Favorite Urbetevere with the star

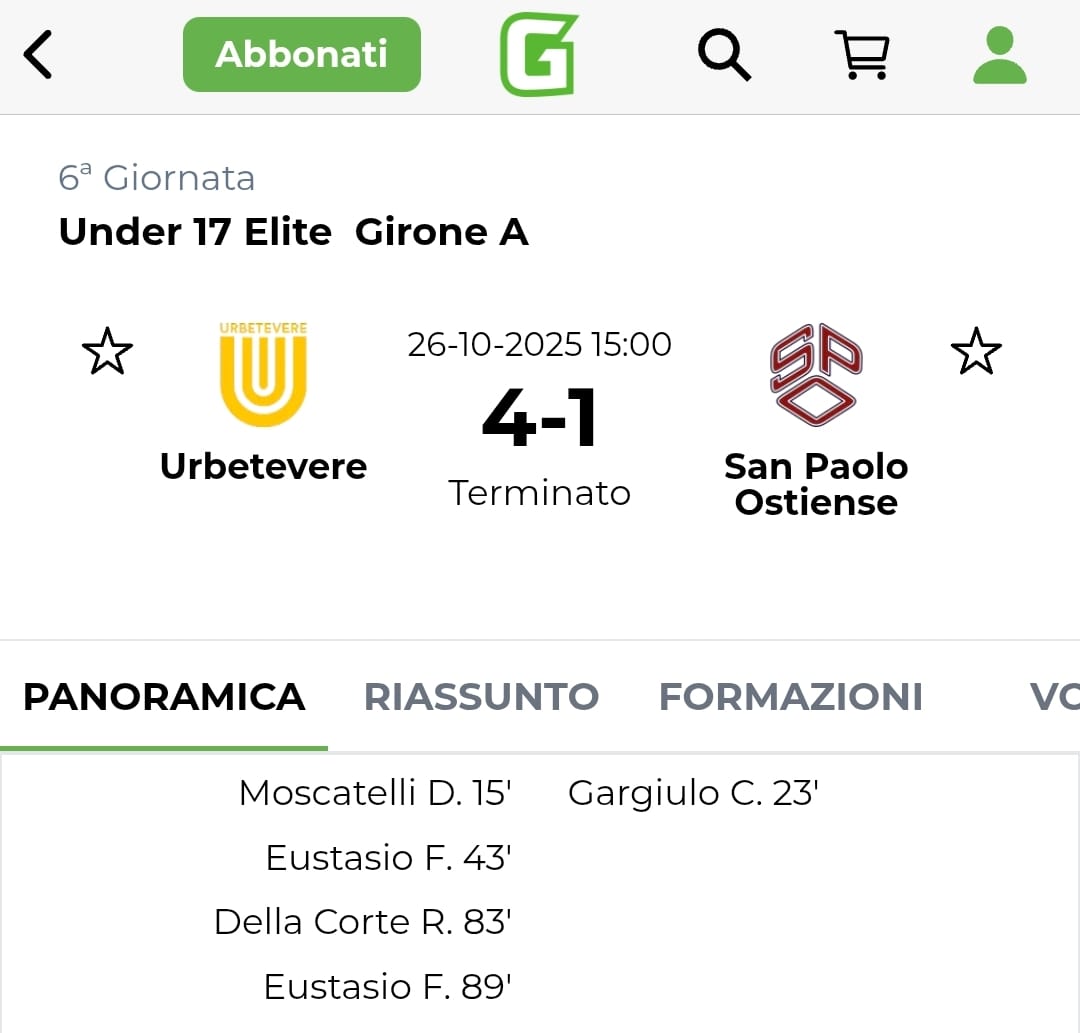click(107, 352)
